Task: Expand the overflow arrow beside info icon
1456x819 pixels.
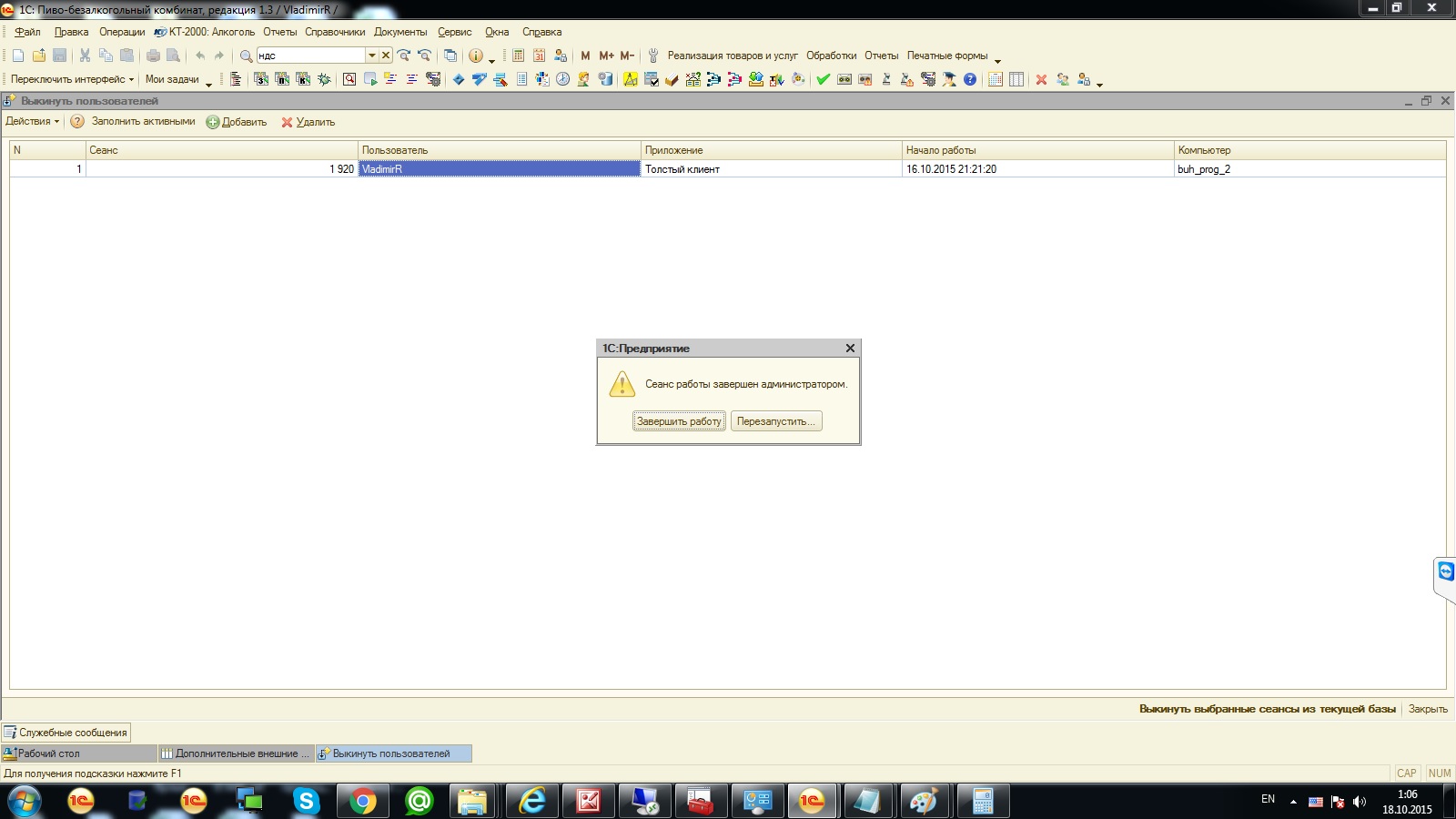Action: pyautogui.click(x=491, y=61)
